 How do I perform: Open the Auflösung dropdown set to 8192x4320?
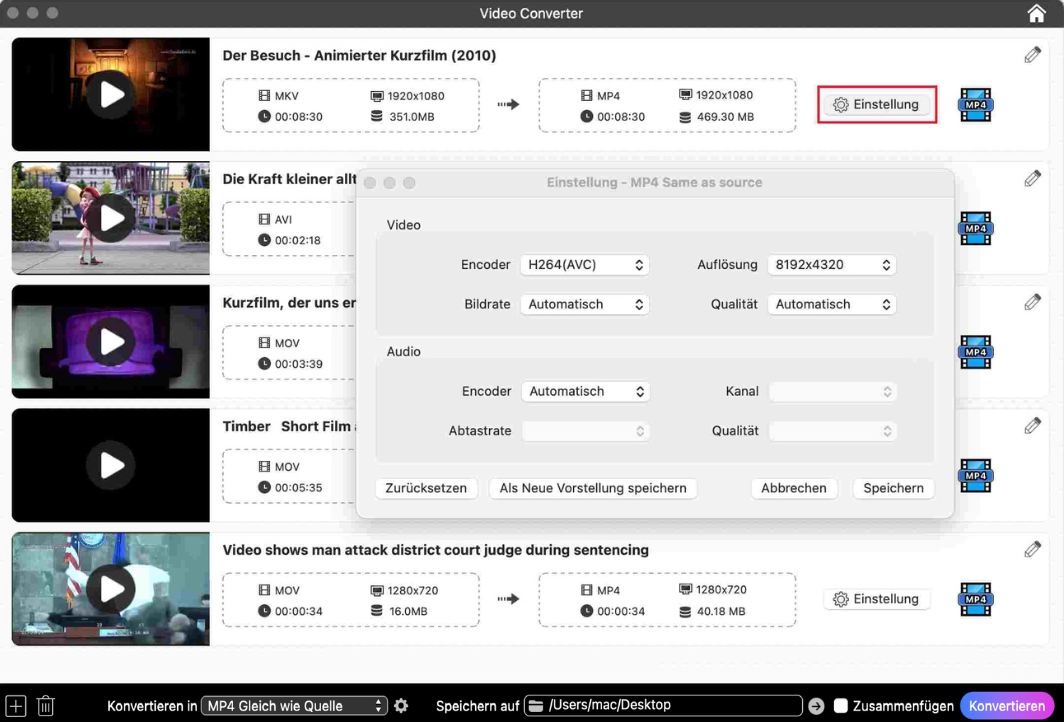(x=831, y=264)
